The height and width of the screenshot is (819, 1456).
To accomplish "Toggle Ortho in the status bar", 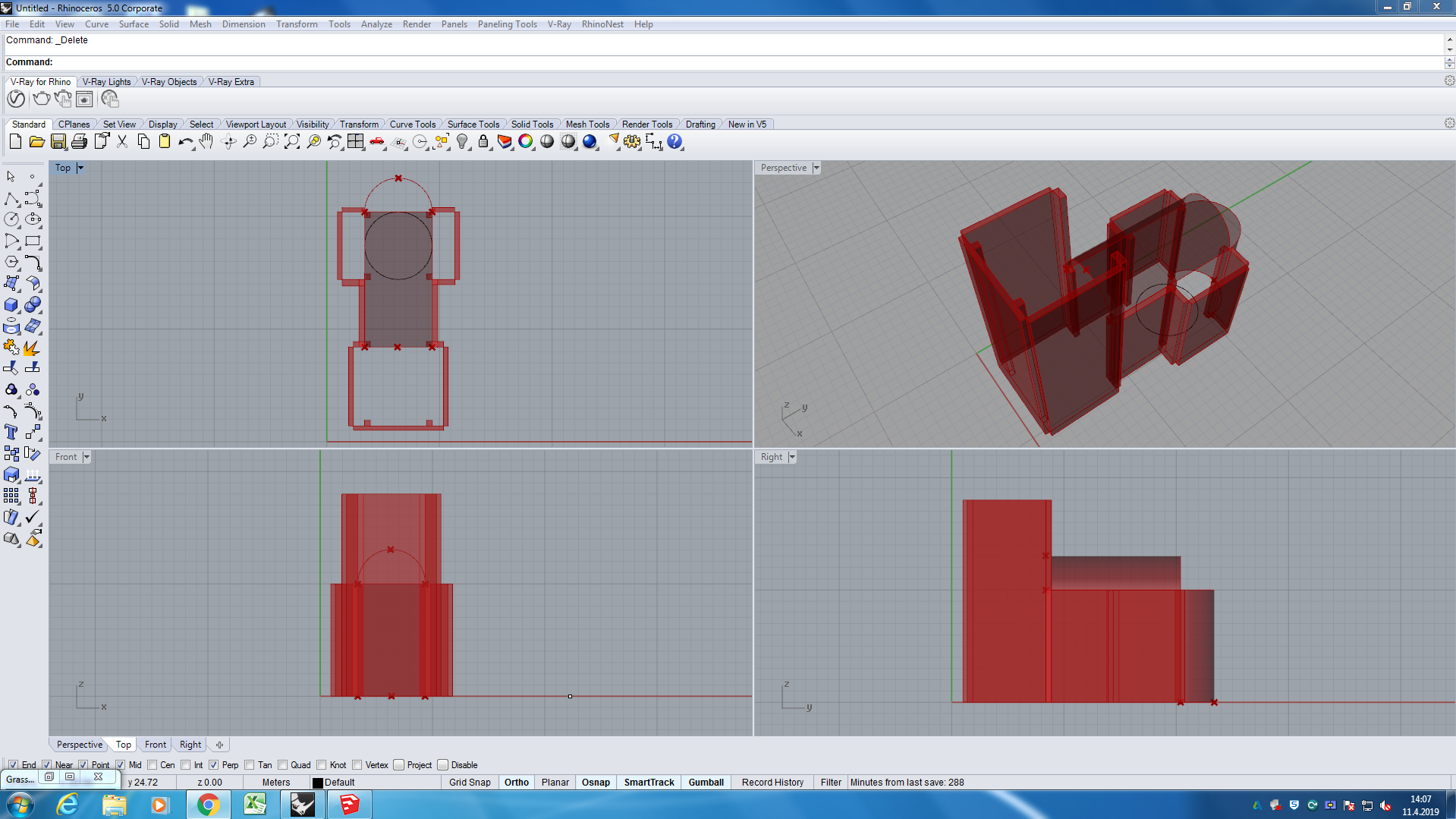I will pos(517,783).
